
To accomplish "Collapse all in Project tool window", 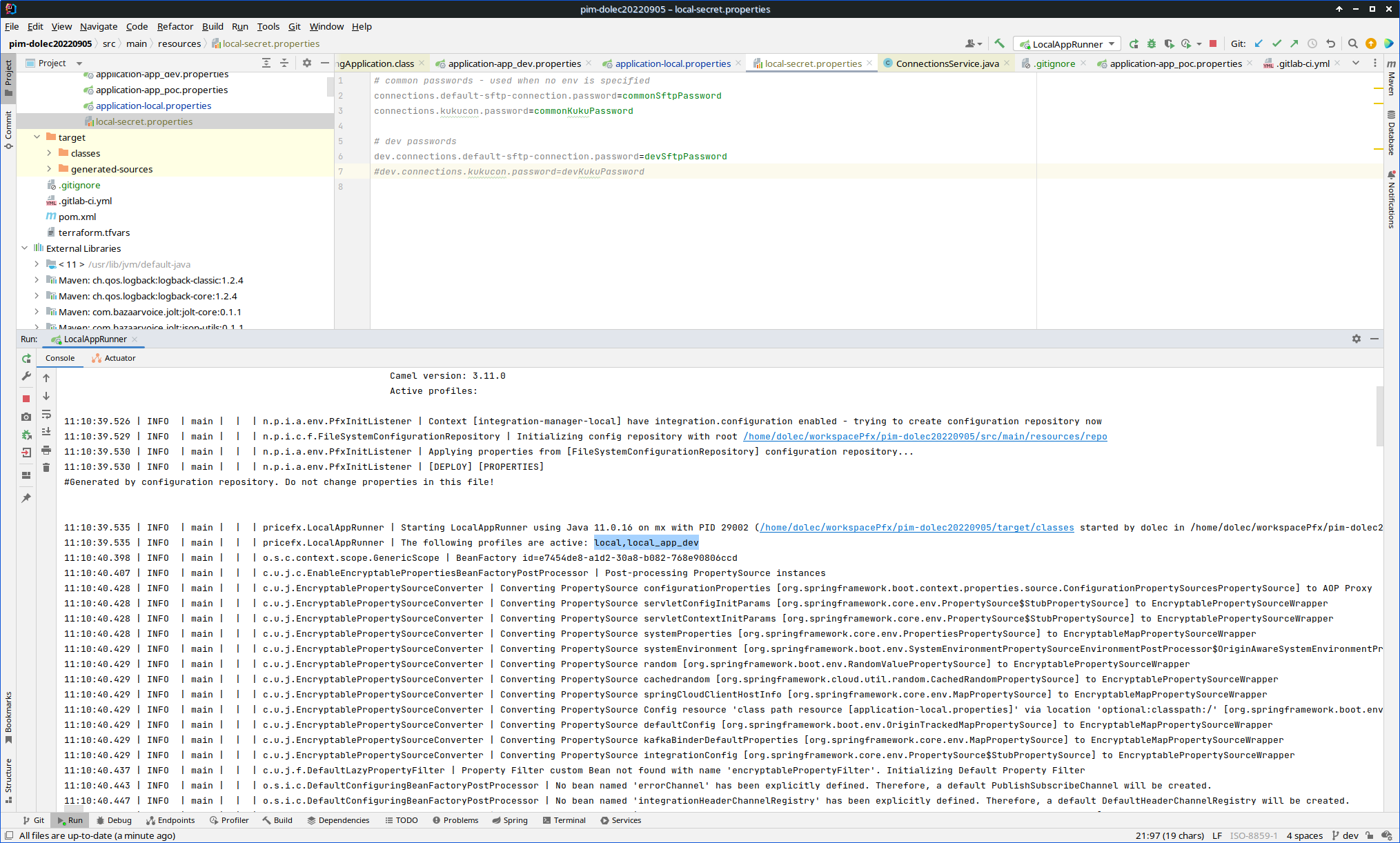I will (x=284, y=63).
